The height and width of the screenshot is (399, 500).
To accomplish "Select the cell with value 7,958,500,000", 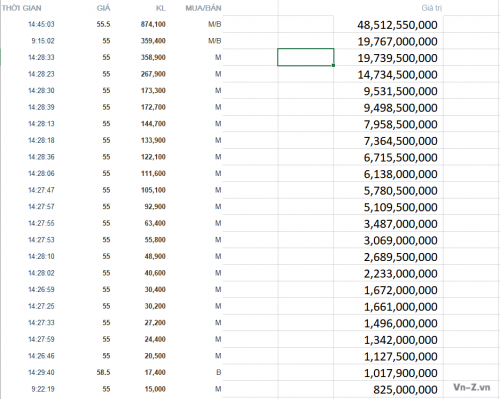I will [389, 124].
